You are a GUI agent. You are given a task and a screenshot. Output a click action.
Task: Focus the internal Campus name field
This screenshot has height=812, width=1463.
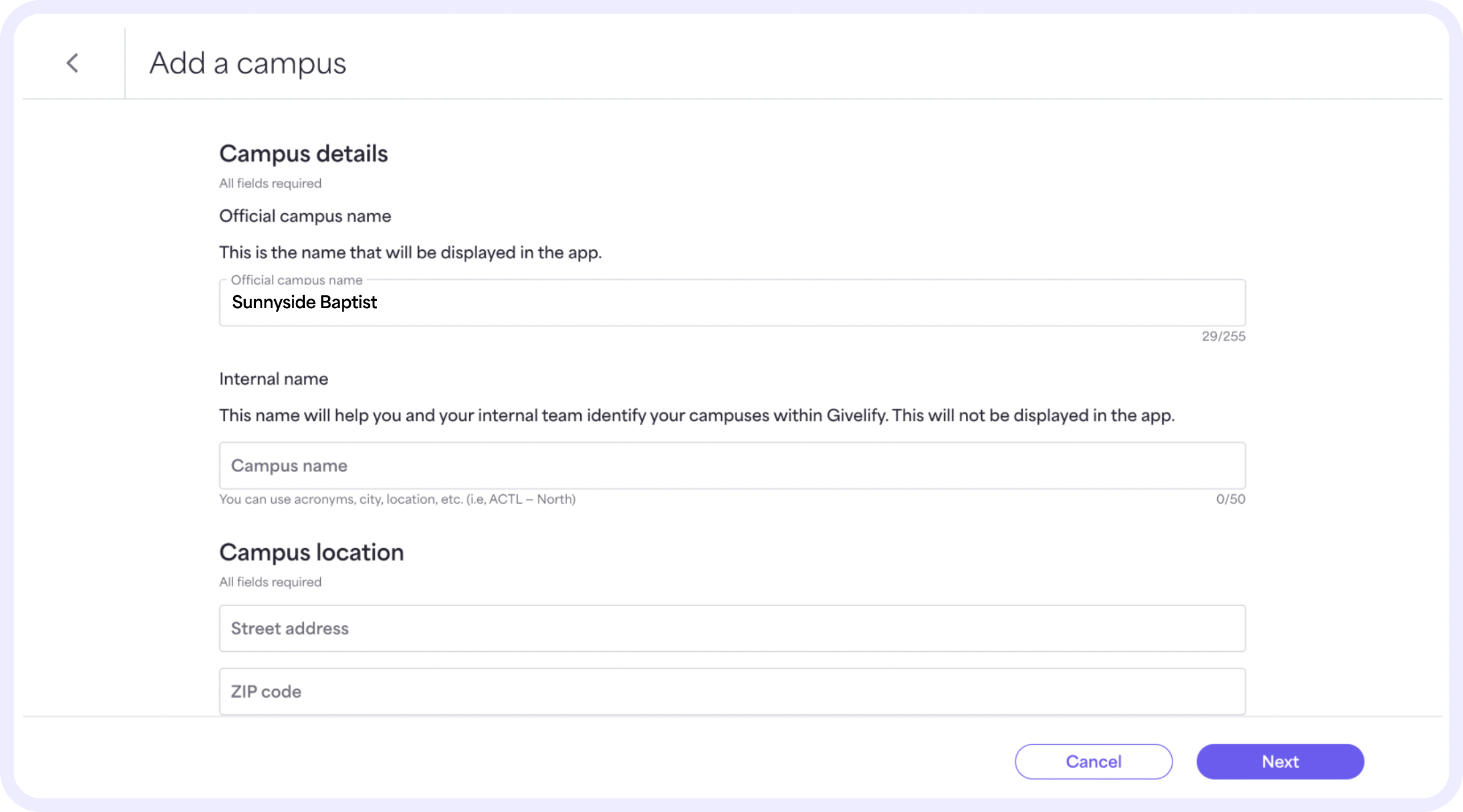(732, 465)
